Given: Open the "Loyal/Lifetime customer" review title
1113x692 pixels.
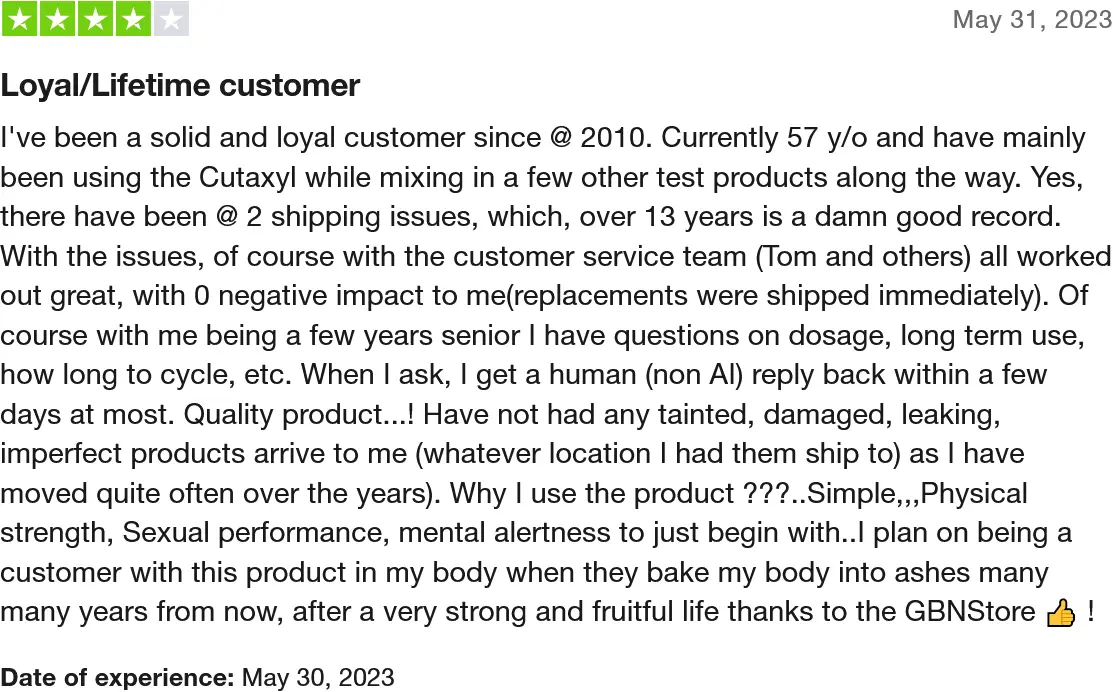Looking at the screenshot, I should (180, 86).
